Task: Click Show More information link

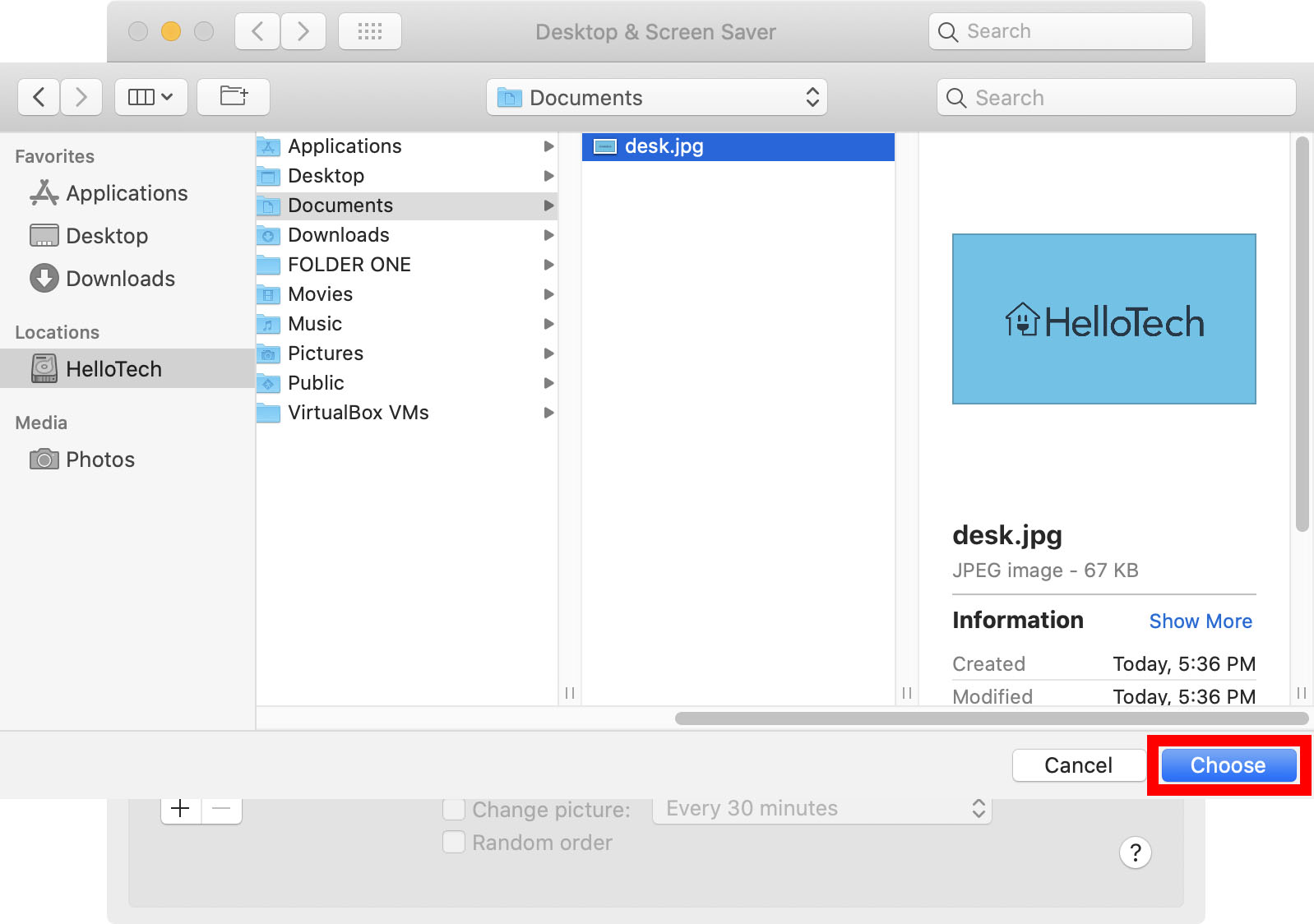Action: tap(1201, 621)
